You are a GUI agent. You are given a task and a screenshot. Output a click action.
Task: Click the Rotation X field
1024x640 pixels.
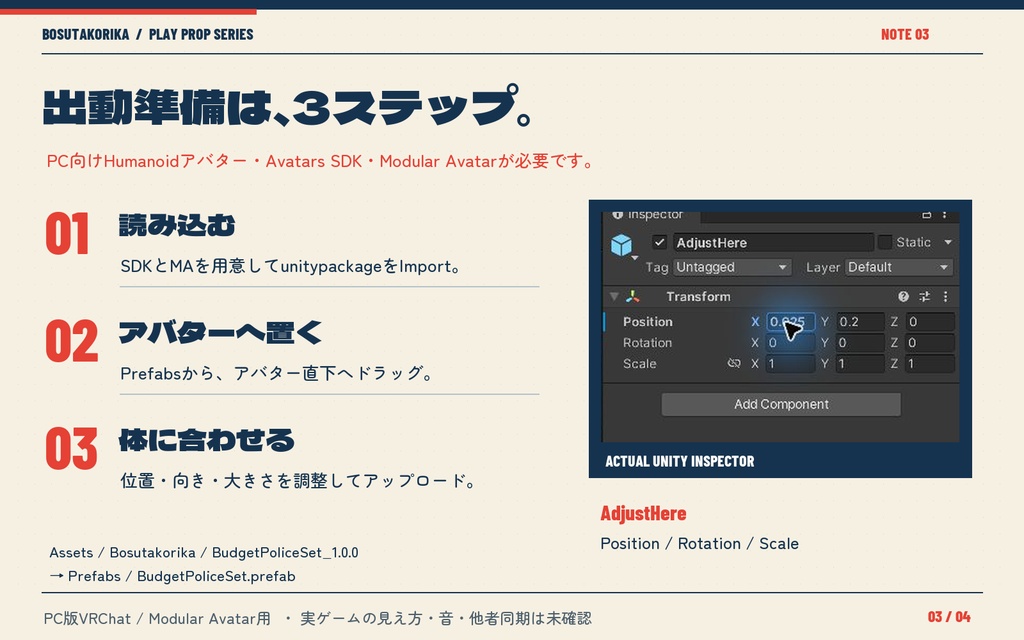point(790,343)
